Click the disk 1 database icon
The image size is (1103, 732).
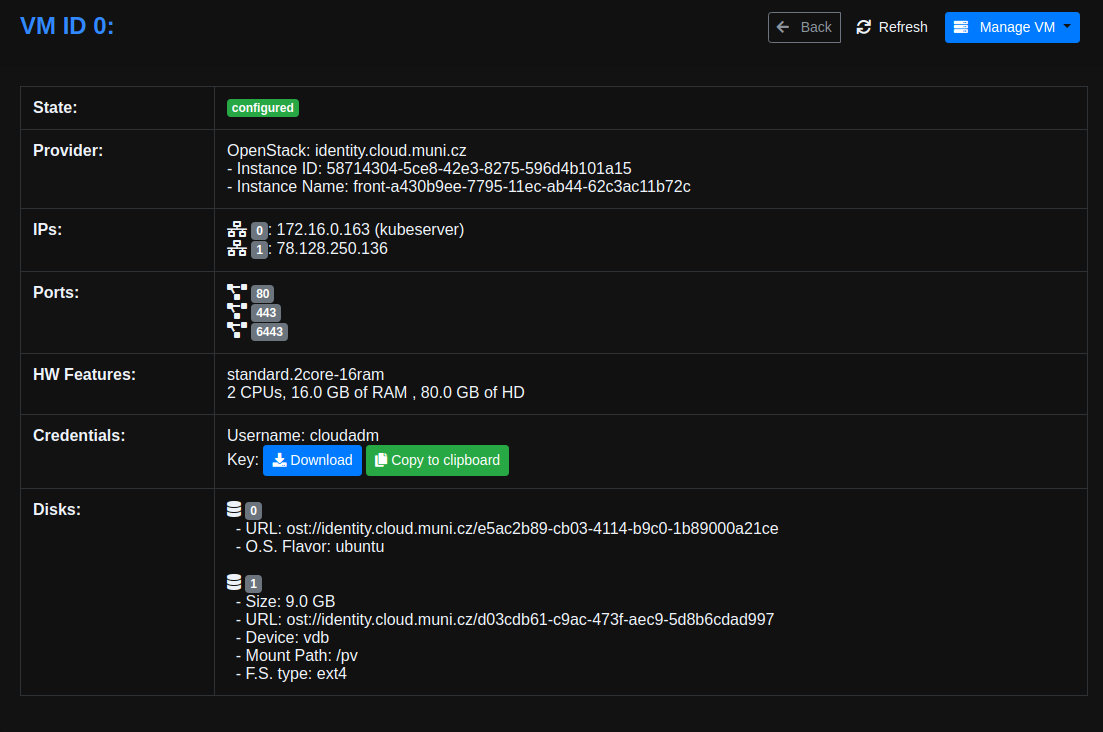click(x=234, y=583)
